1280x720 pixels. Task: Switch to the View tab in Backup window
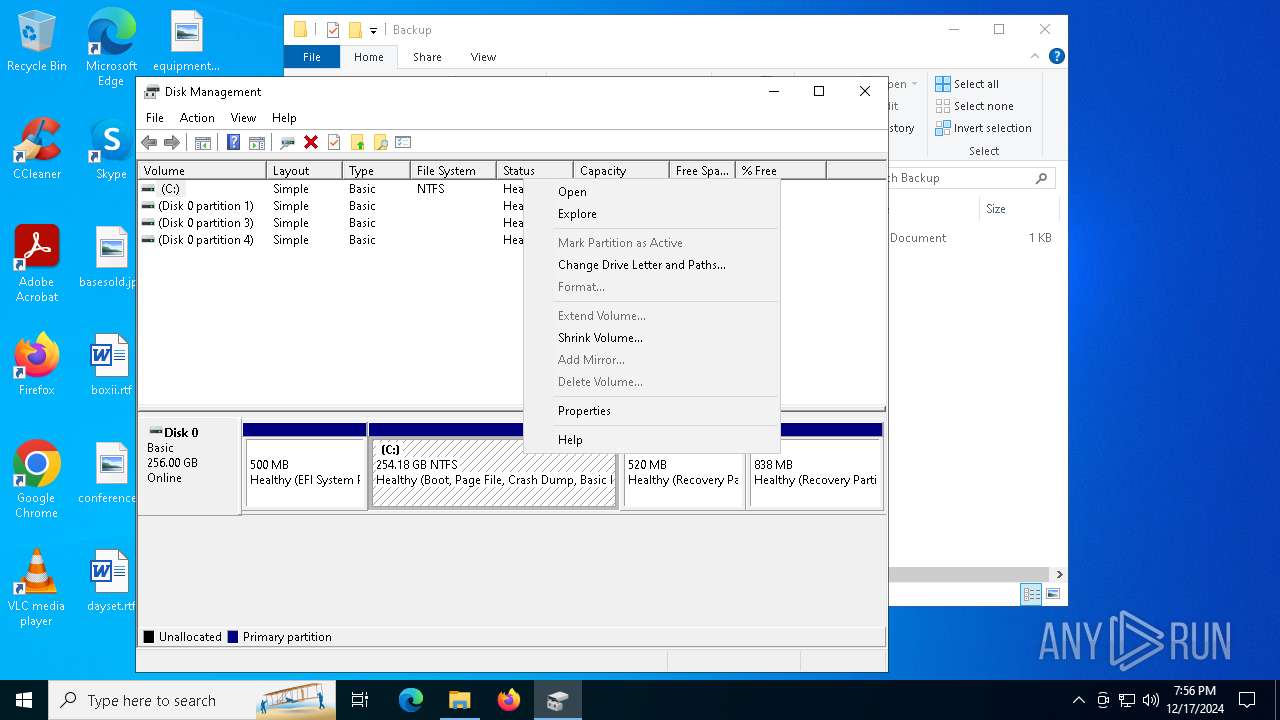483,57
